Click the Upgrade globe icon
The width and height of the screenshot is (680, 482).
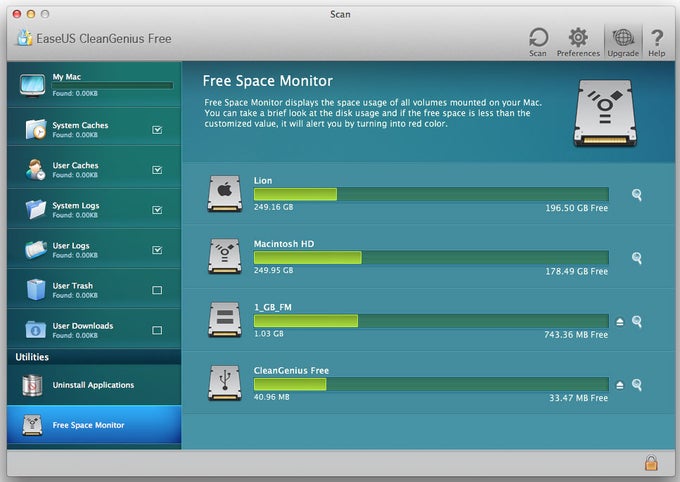click(623, 38)
